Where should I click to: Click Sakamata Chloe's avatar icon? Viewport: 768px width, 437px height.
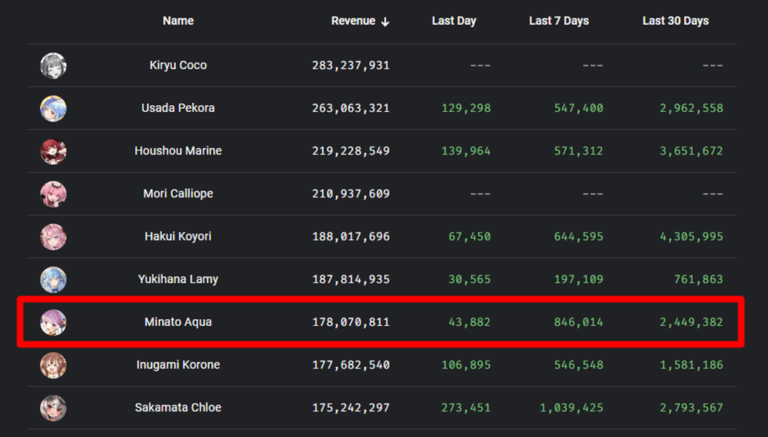coord(53,408)
